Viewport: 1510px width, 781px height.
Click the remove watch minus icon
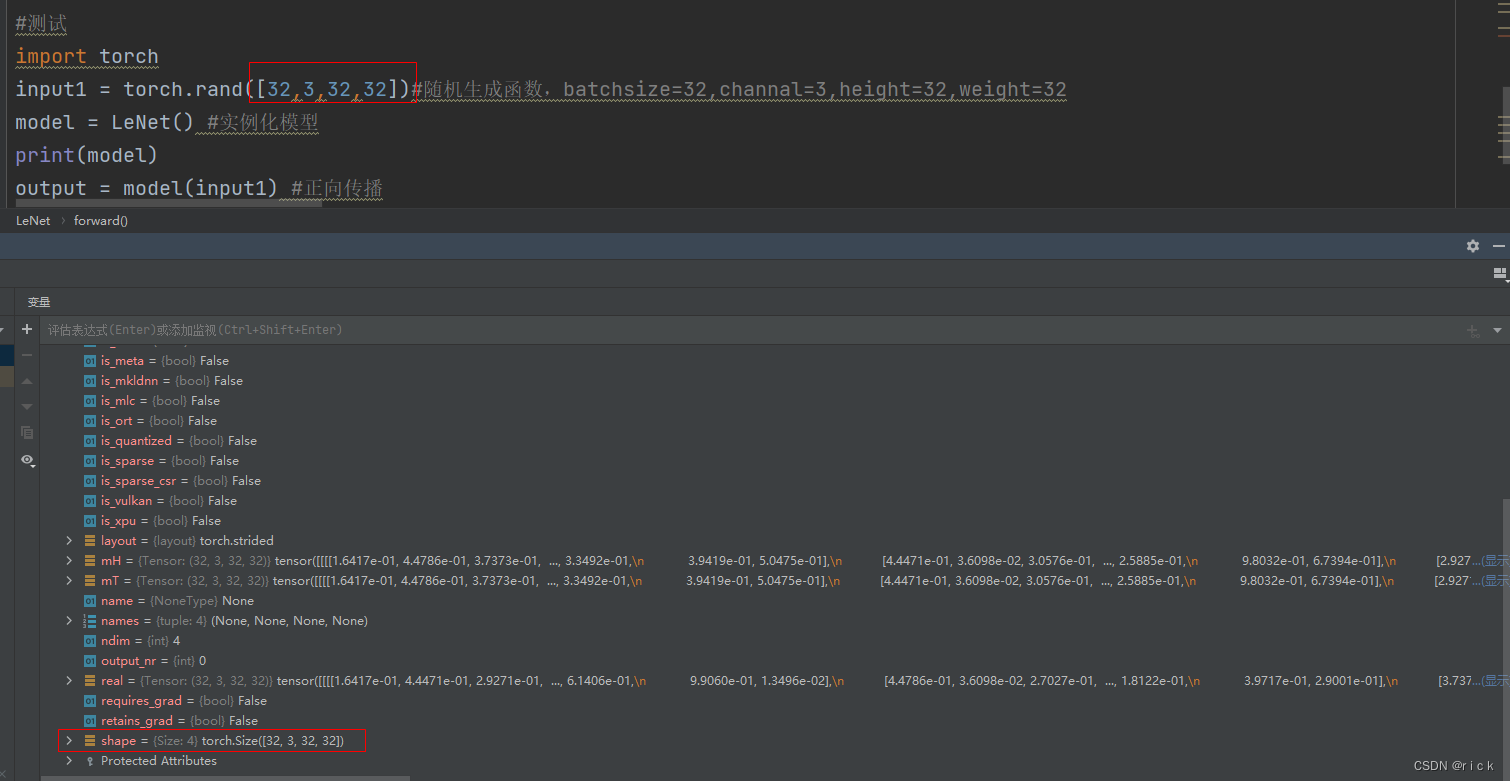[x=27, y=355]
